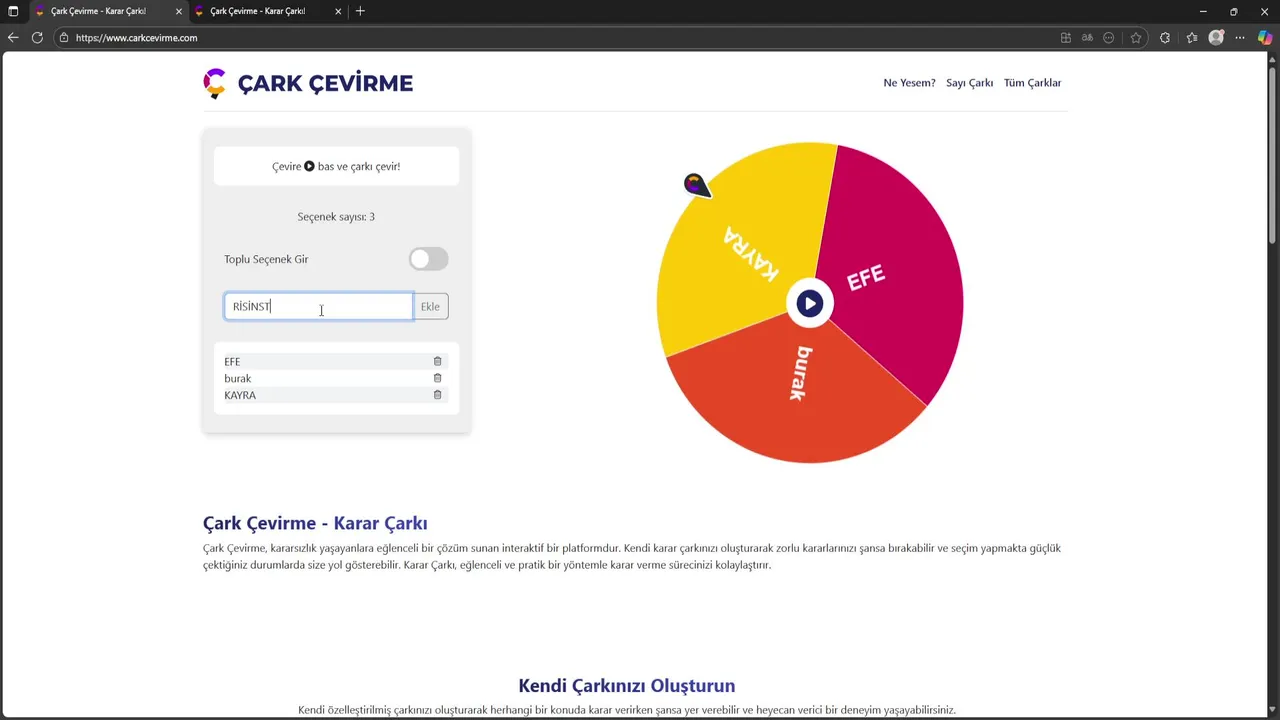Add this page to favorites star
Screen dimensions: 1280x720
(1136, 38)
